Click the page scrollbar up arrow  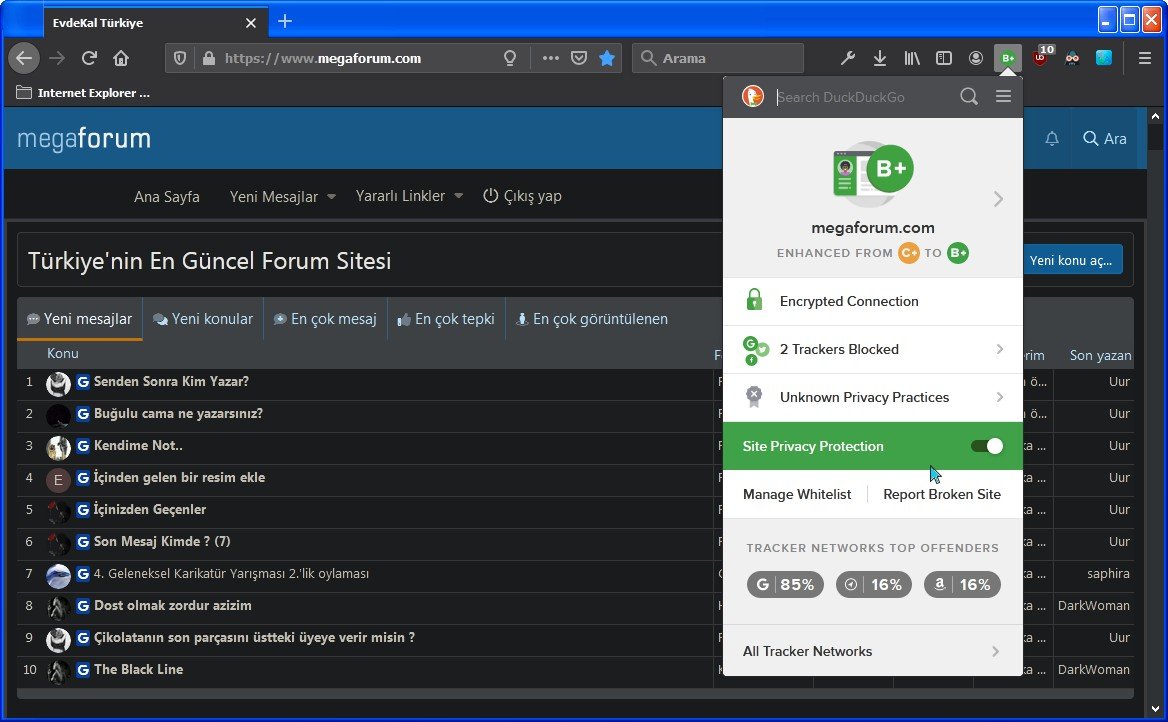click(1155, 116)
